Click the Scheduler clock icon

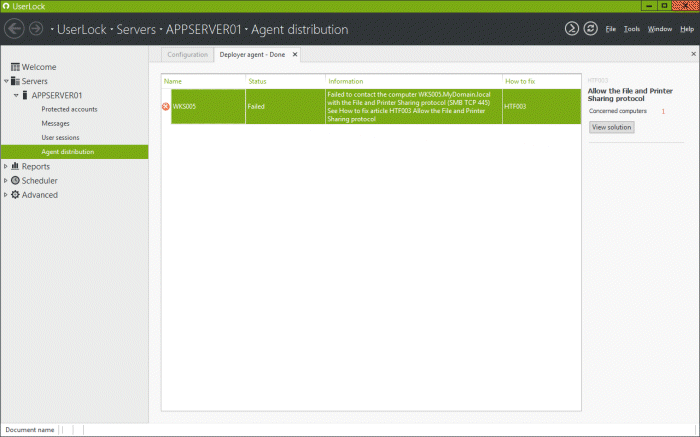tap(15, 180)
